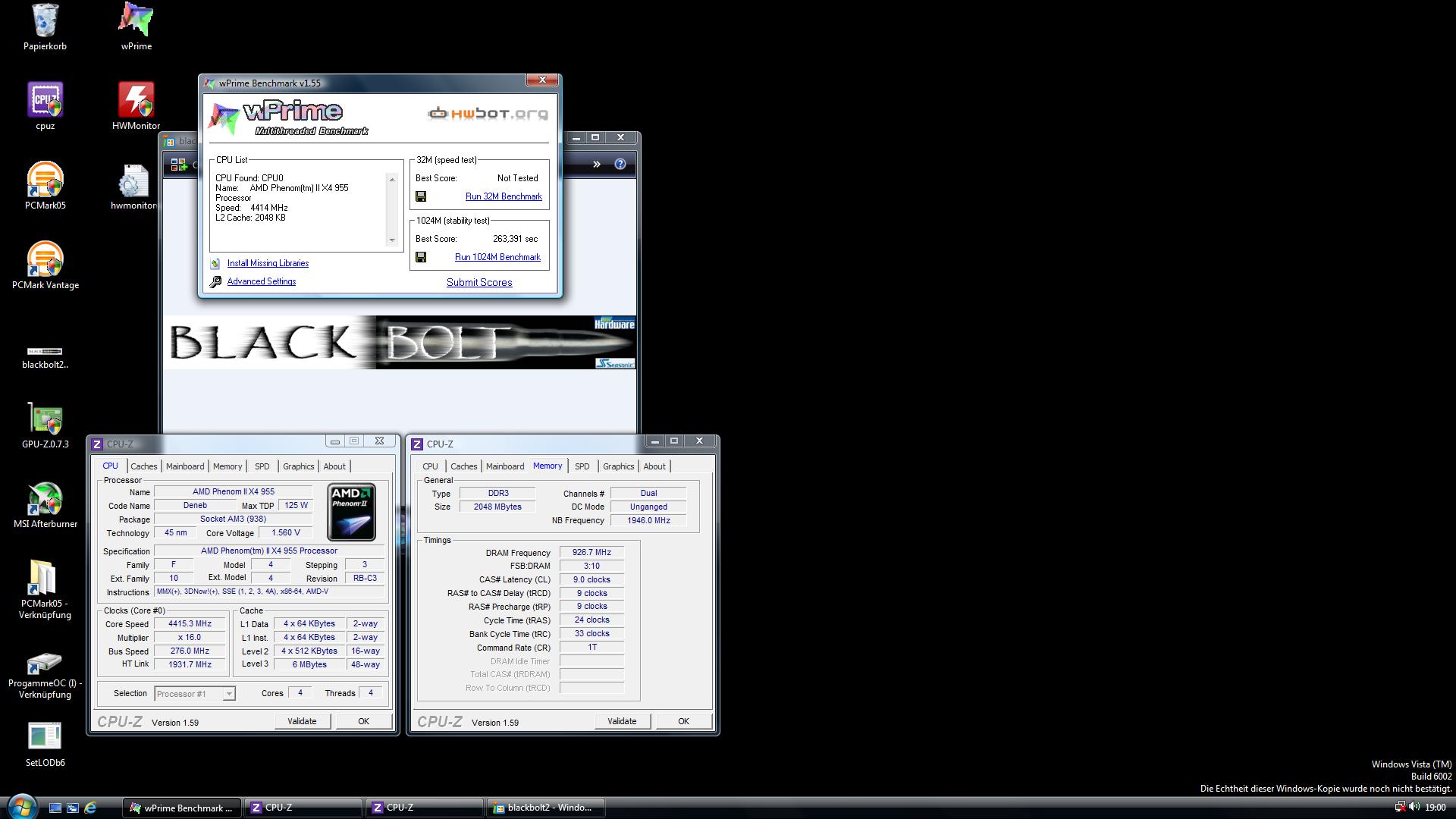
Task: Open Graphics tab in right CPU-Z window
Action: (618, 466)
